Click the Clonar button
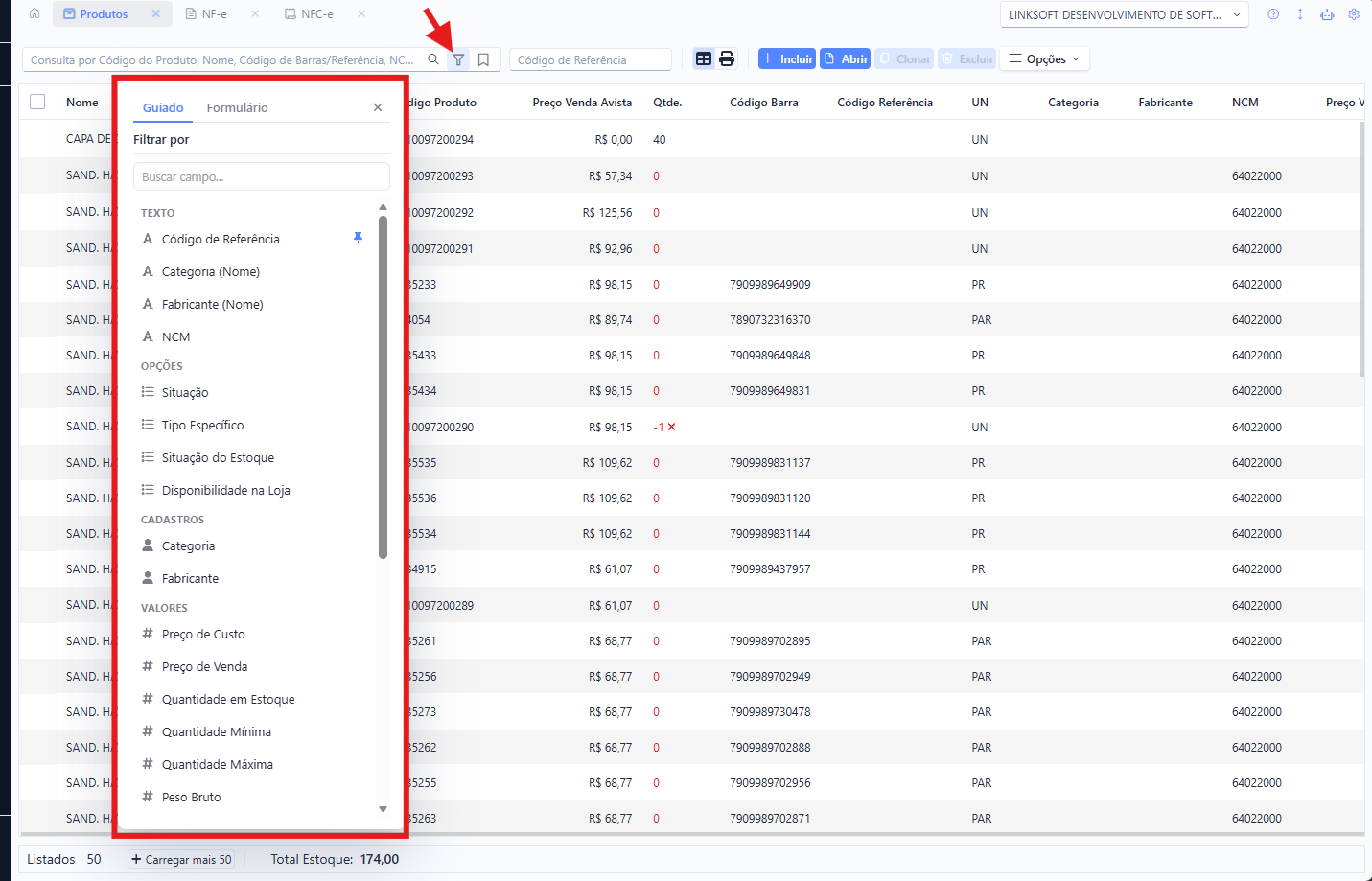Screen dimensions: 1372x881 point(904,58)
